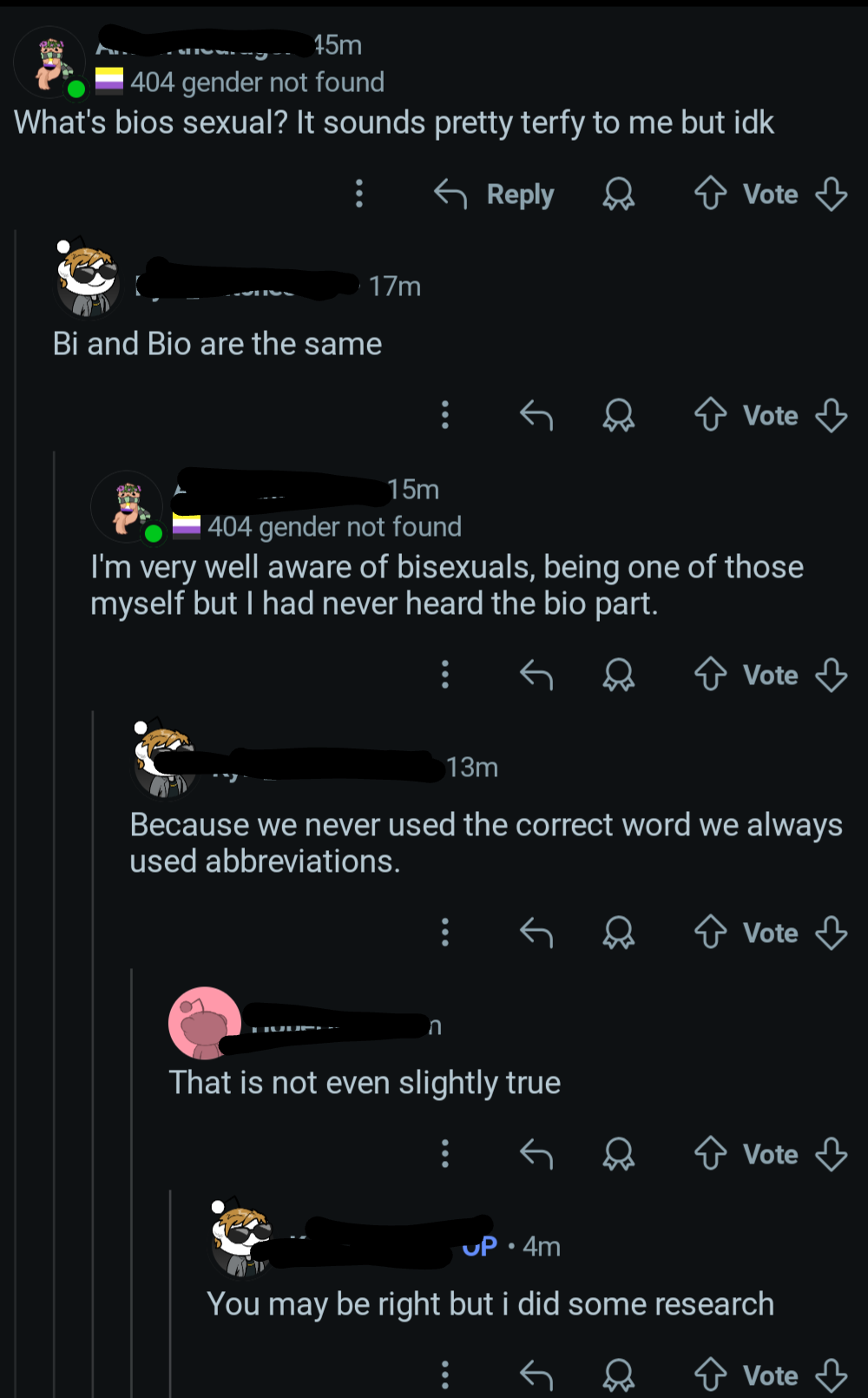Downvote the "Bi and Bio are the same" comment
The width and height of the screenshot is (868, 1398).
pos(832,415)
